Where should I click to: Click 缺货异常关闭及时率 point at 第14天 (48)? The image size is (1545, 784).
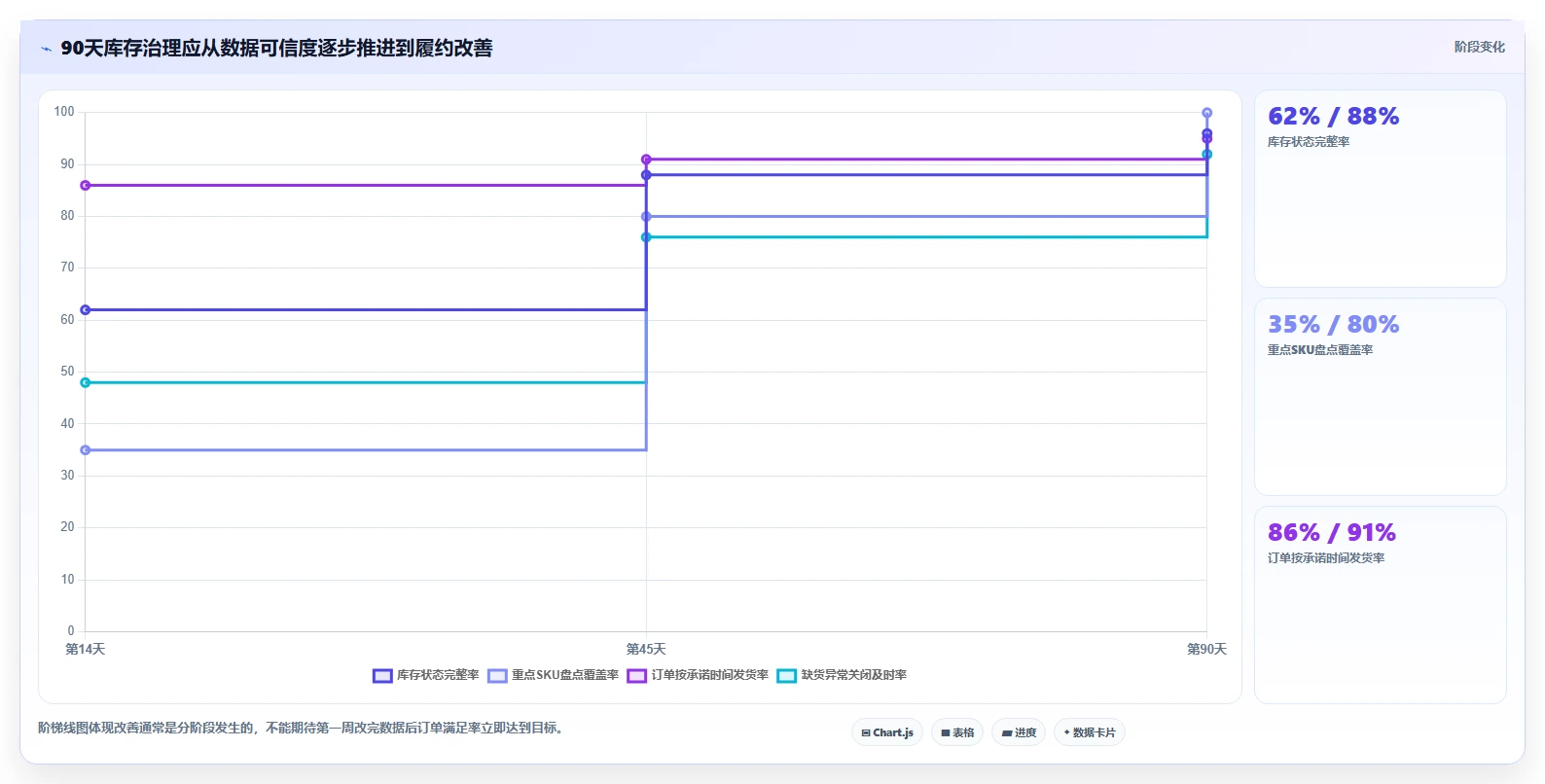click(x=86, y=383)
